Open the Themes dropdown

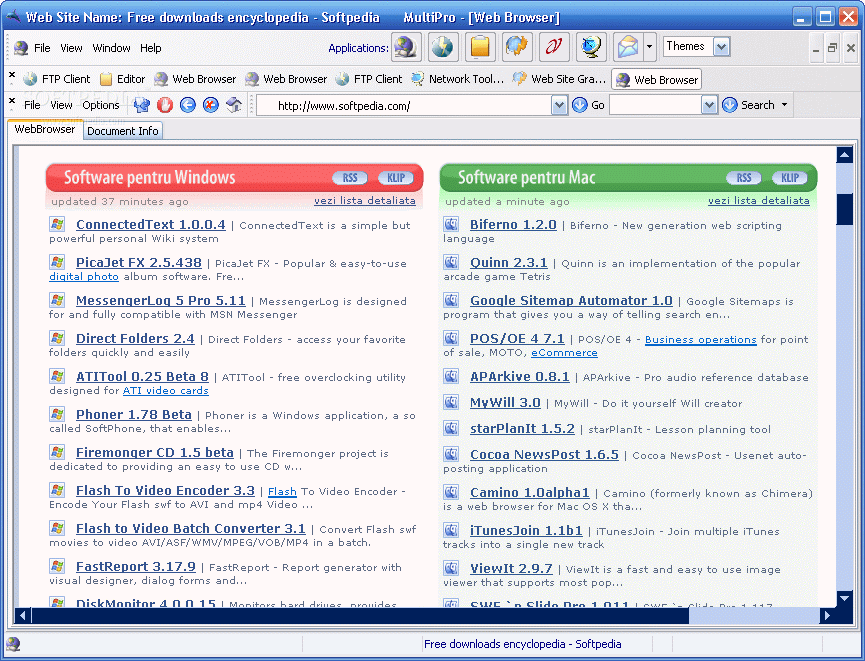722,47
